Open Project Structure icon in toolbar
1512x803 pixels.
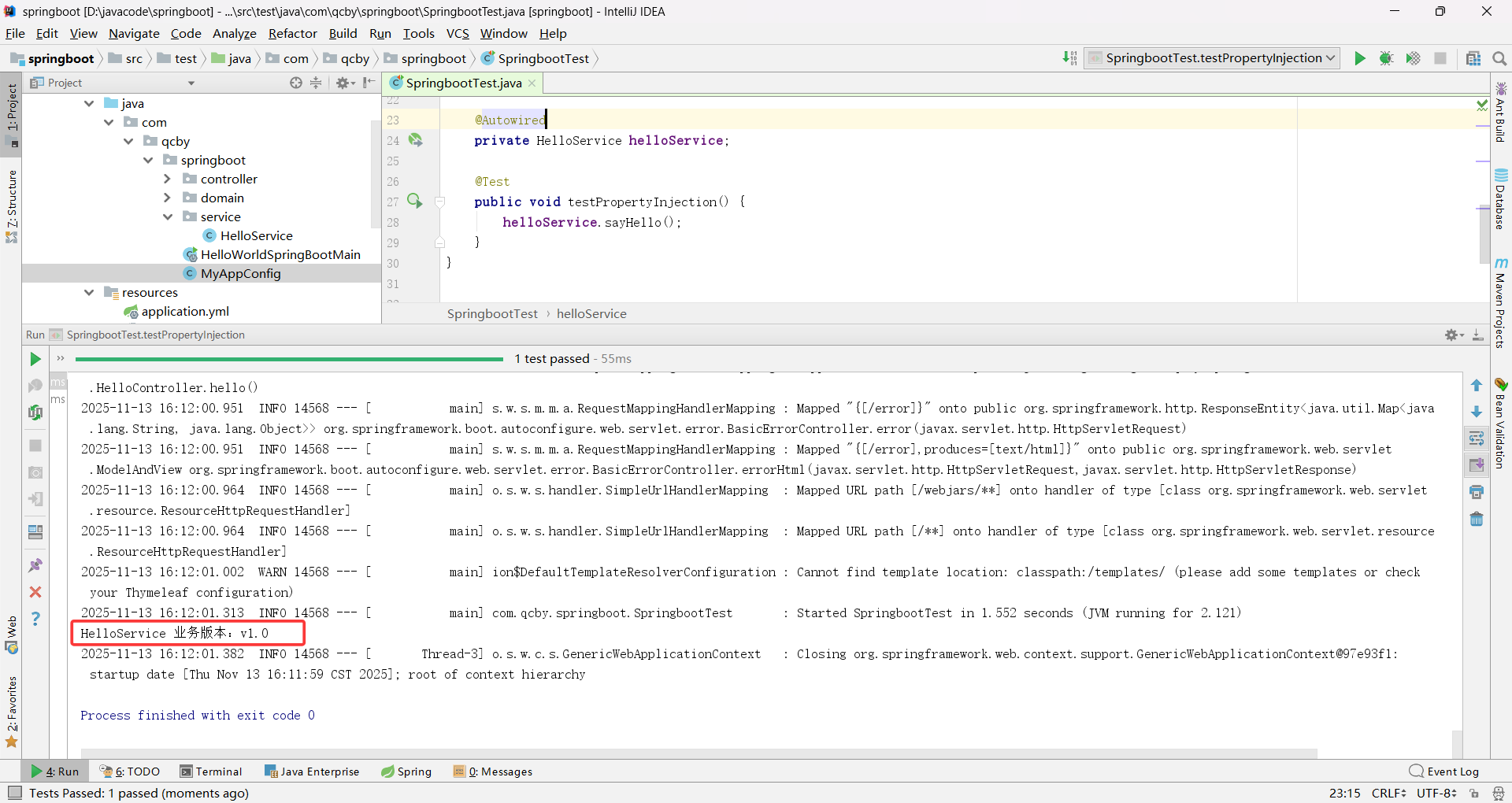click(1473, 58)
